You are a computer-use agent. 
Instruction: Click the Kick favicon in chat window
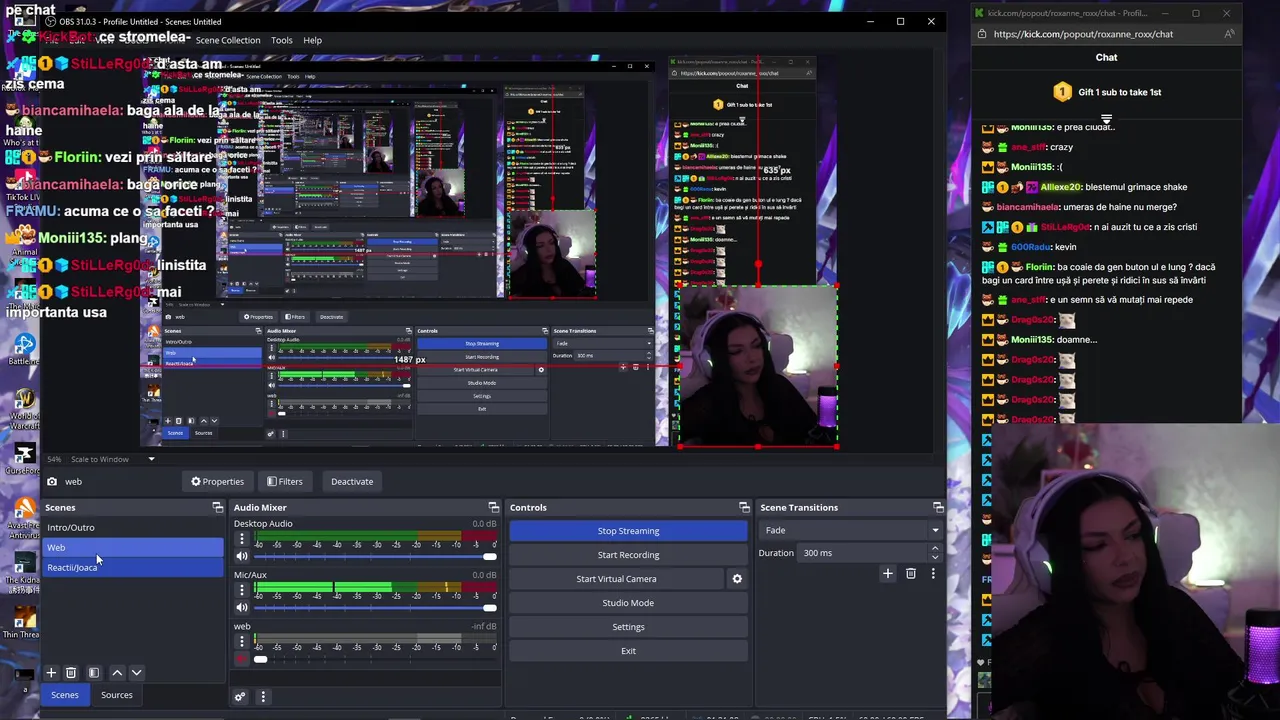click(x=979, y=13)
